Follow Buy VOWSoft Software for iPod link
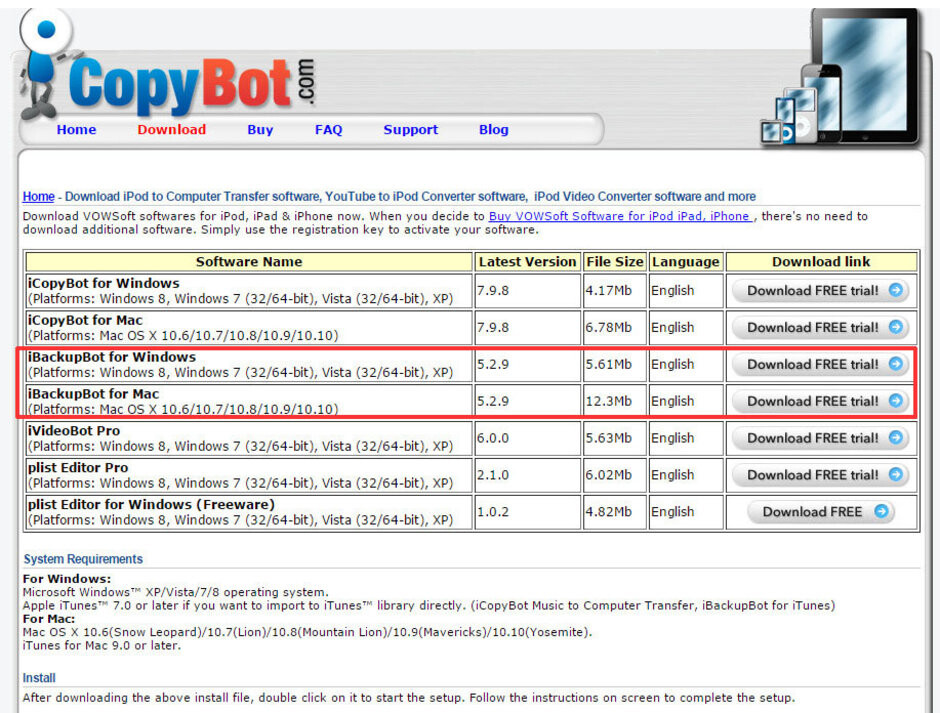This screenshot has width=940, height=713. coord(620,216)
